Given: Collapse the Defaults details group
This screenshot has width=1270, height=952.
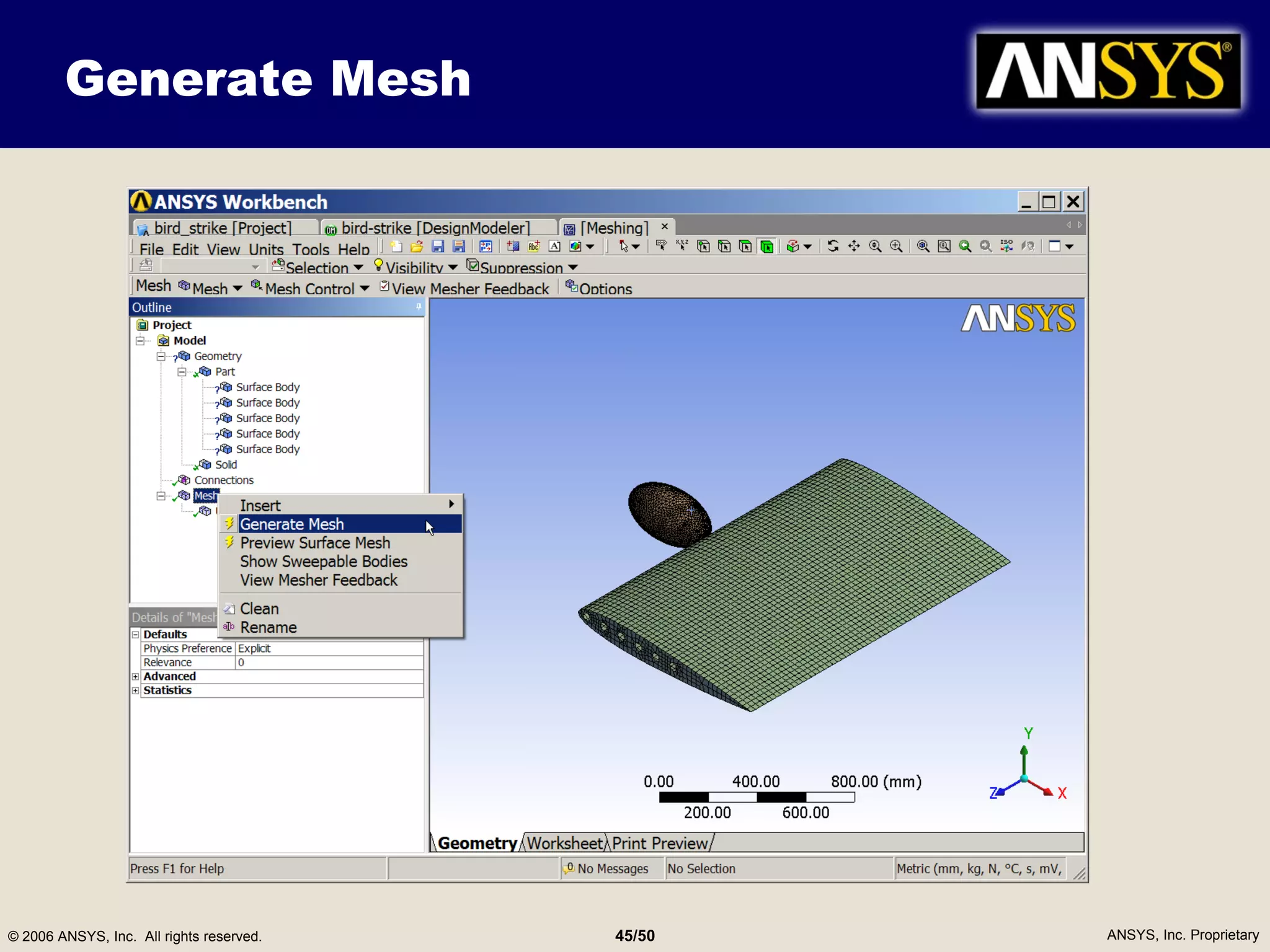Looking at the screenshot, I should pyautogui.click(x=135, y=635).
